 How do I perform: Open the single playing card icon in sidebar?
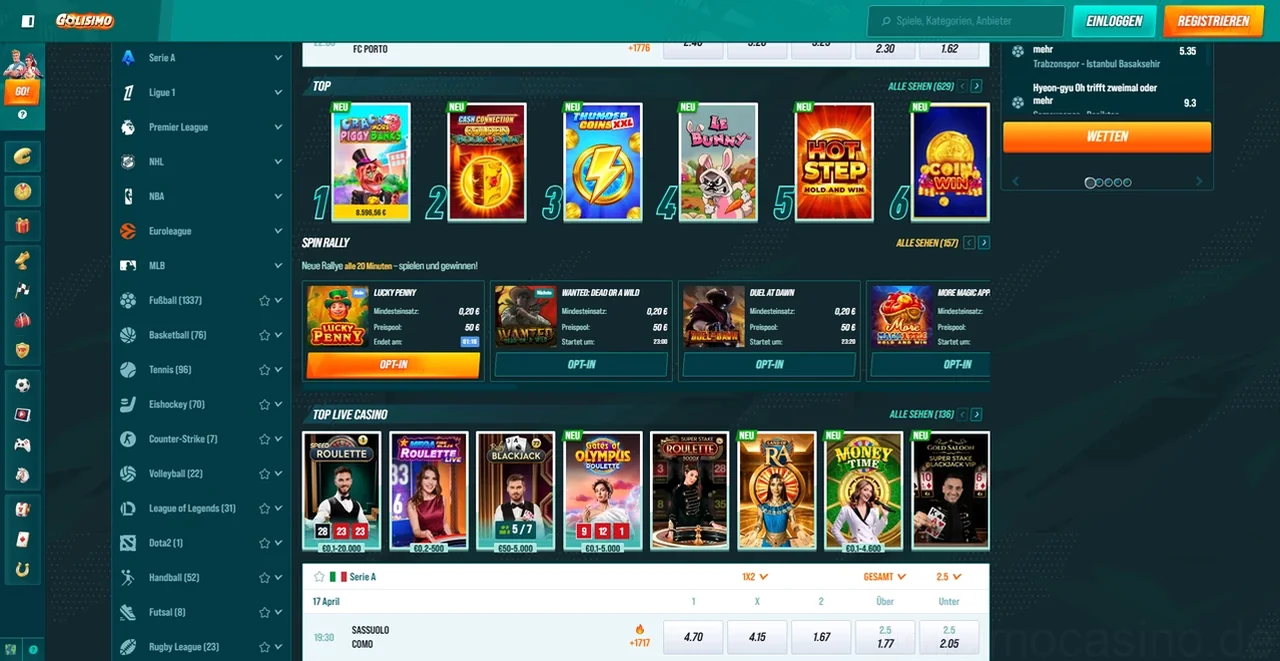pyautogui.click(x=22, y=540)
